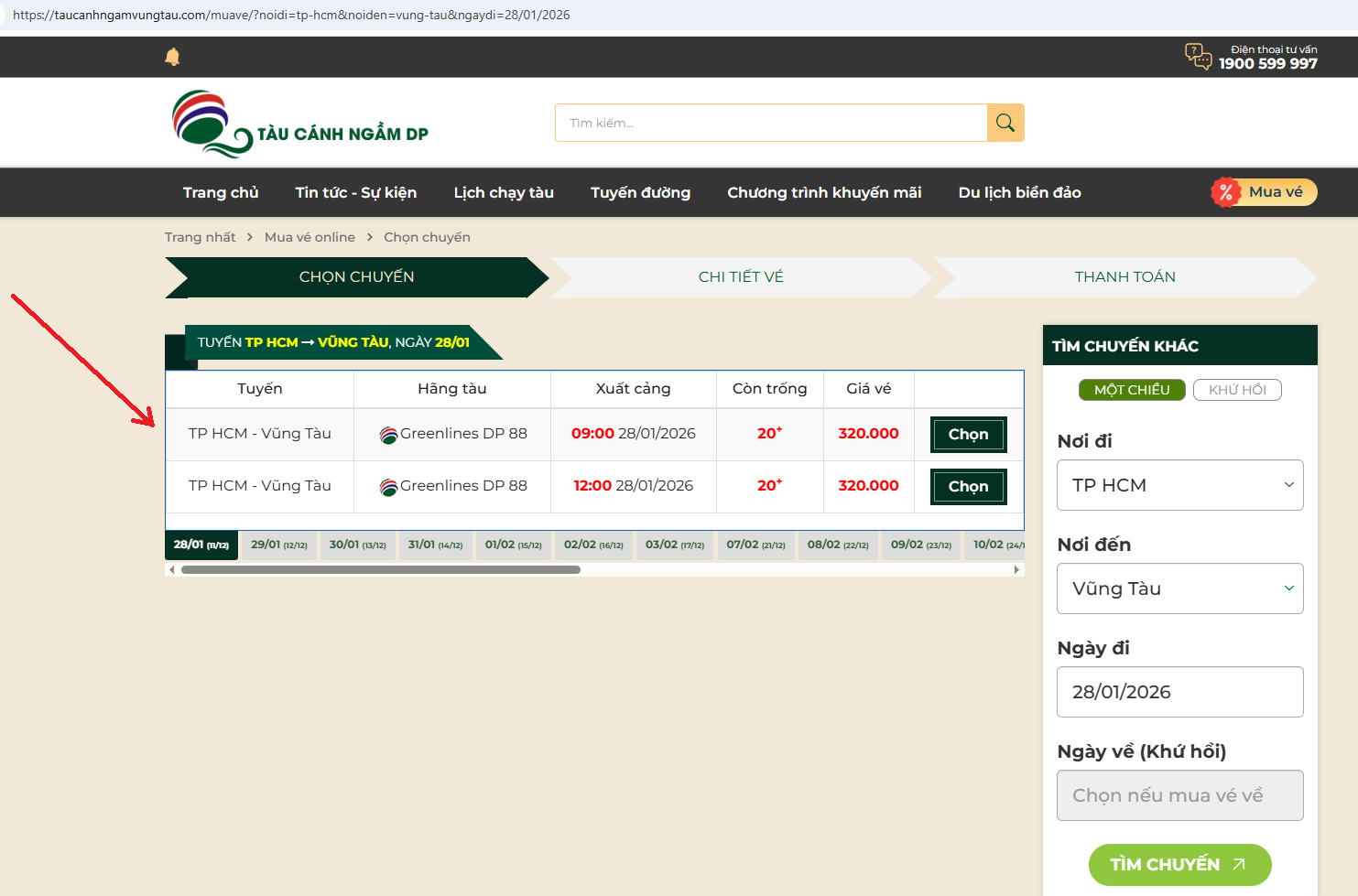
Task: Click into the Tìm kiếm search field
Action: coord(771,123)
